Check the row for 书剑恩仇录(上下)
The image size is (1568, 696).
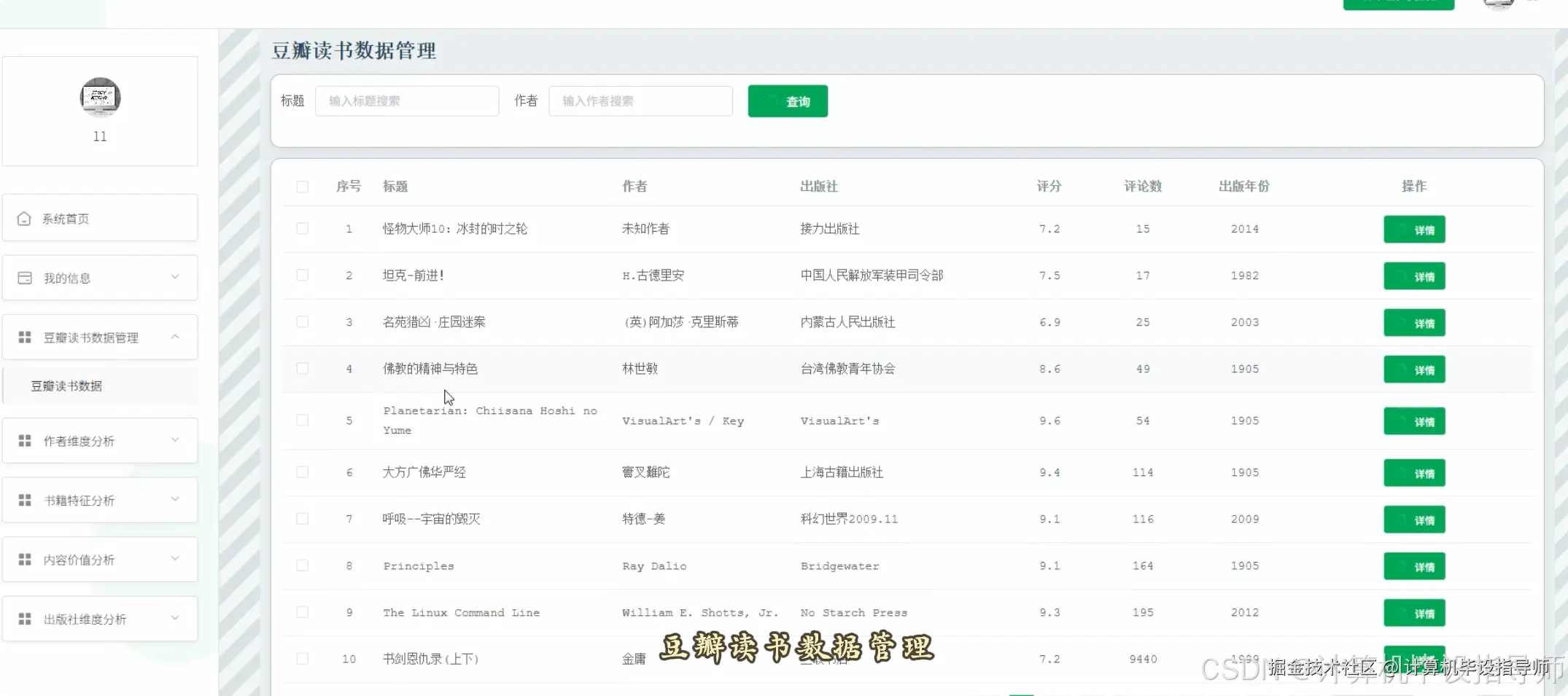(x=303, y=659)
